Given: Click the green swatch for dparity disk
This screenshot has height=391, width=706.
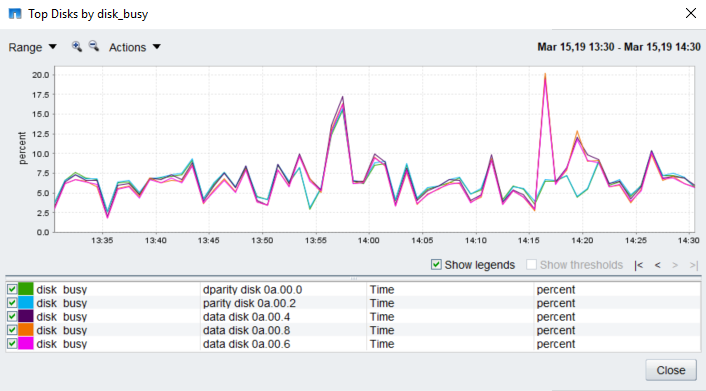Looking at the screenshot, I should 26,289.
